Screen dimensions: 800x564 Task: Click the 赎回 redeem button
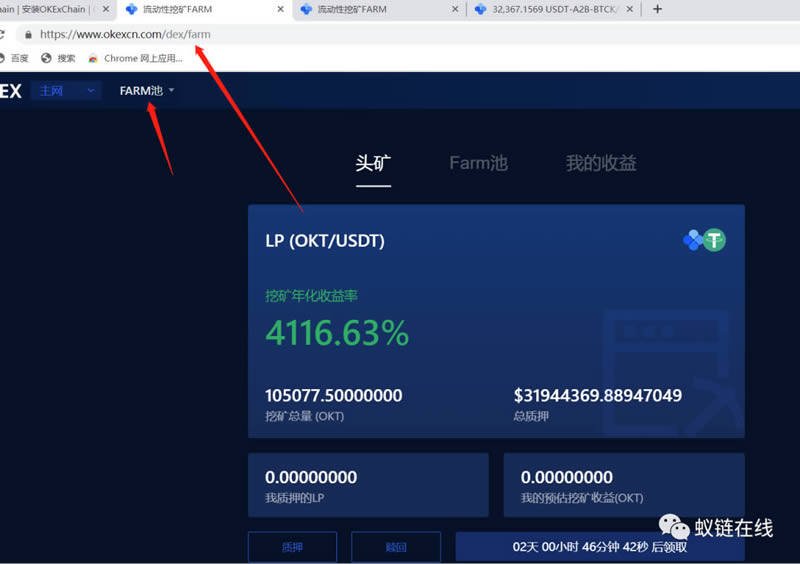(396, 547)
